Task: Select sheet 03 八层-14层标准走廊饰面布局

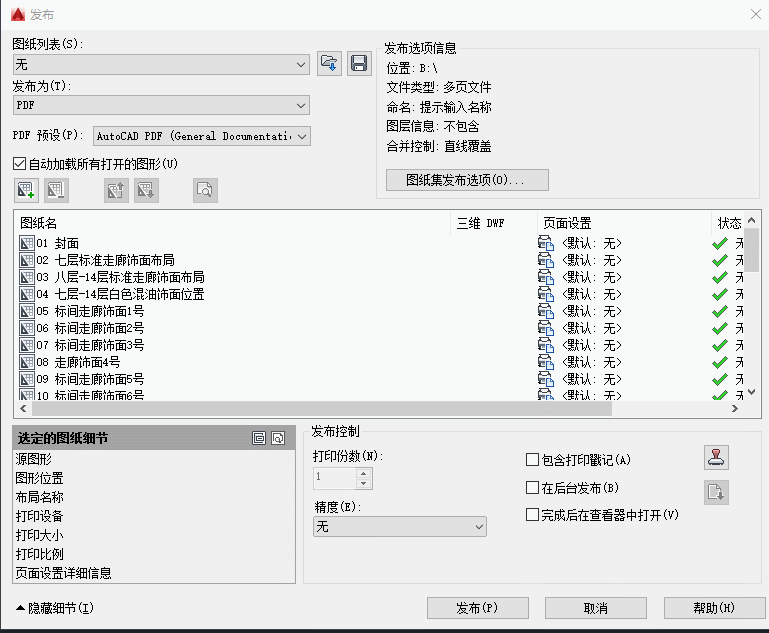Action: point(120,278)
